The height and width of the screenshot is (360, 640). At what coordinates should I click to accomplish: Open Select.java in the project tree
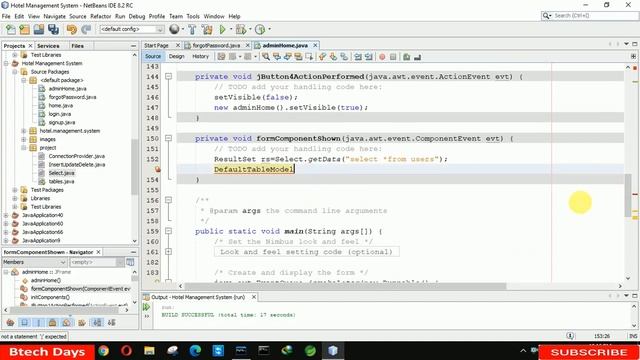[61, 173]
